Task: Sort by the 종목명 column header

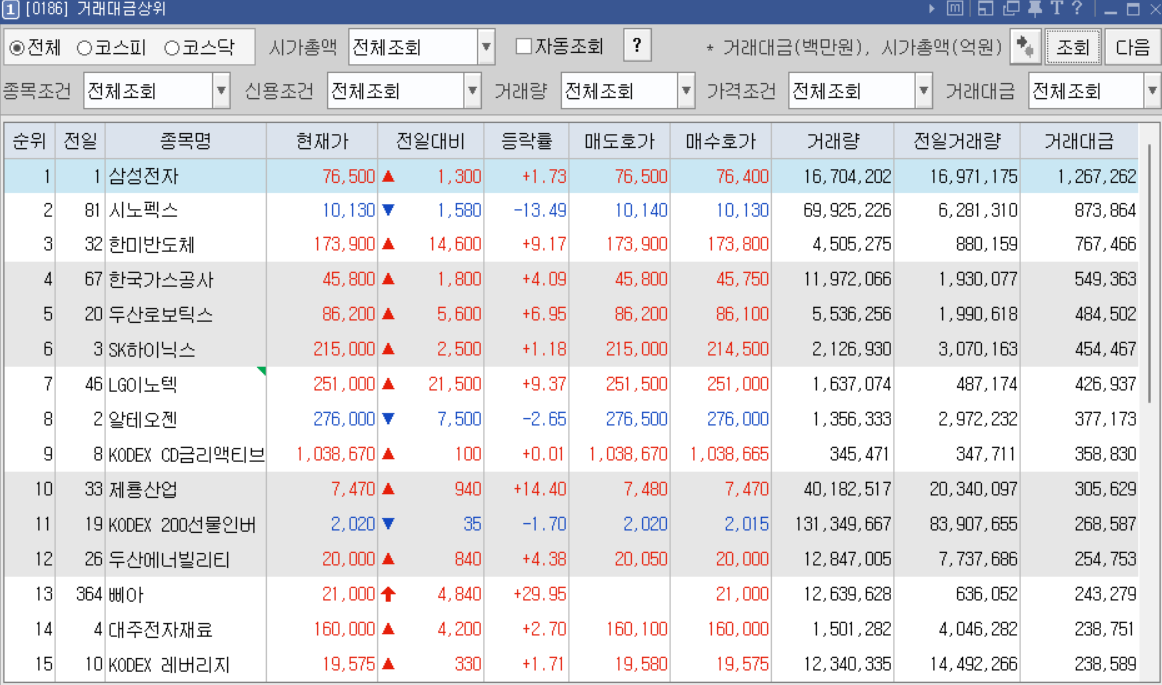Action: pos(186,141)
